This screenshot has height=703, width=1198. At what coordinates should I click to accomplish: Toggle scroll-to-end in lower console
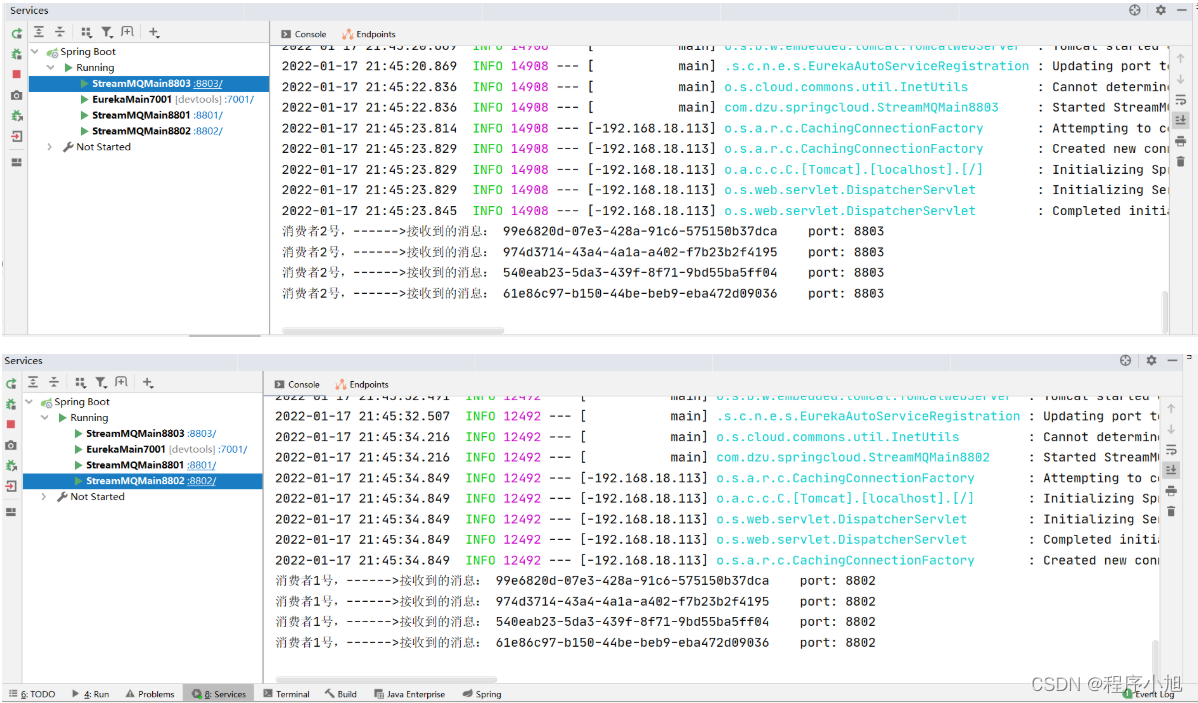[1171, 470]
